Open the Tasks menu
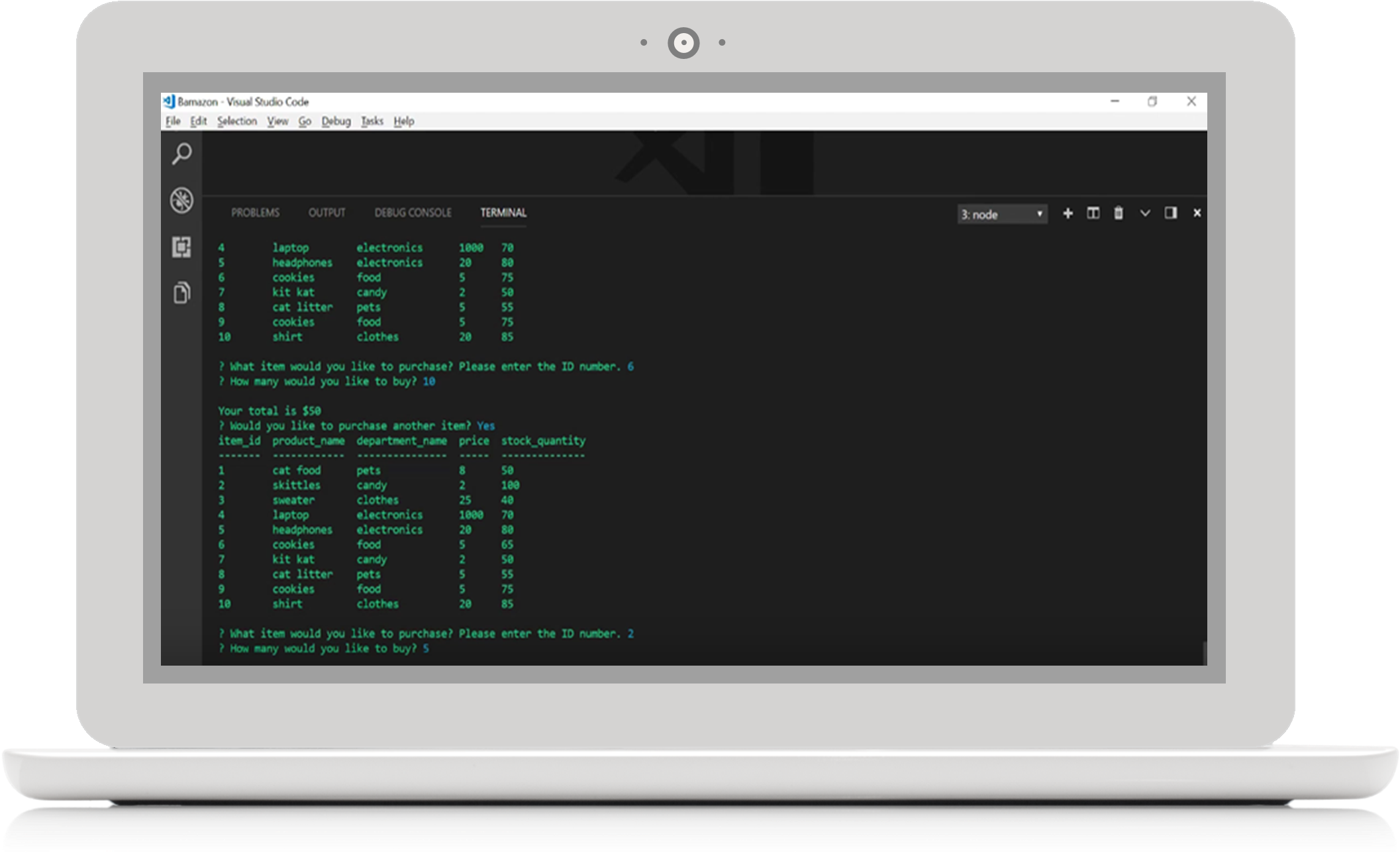Image resolution: width=1400 pixels, height=861 pixels. point(372,121)
